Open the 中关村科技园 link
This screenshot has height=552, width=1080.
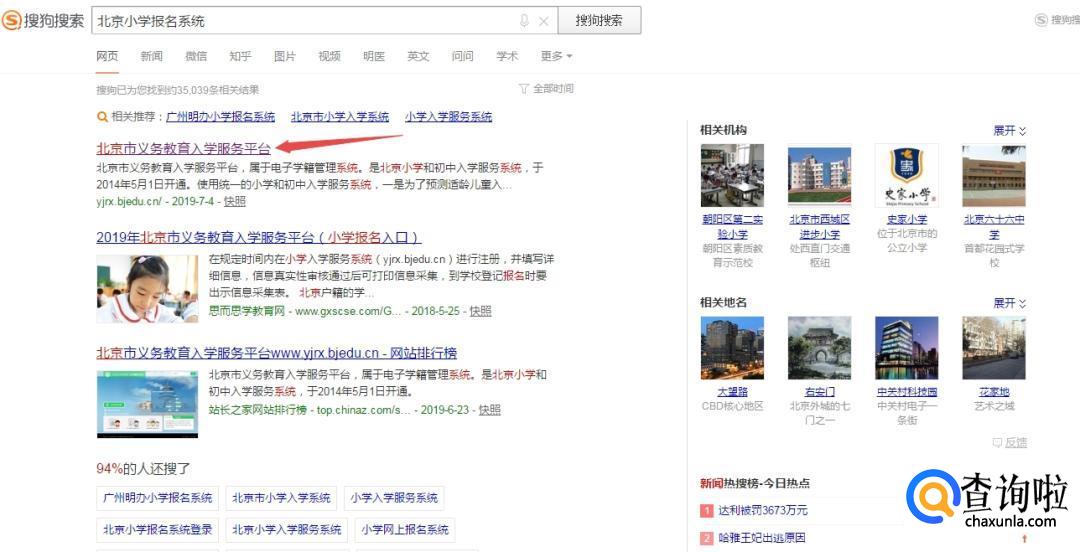pos(906,392)
